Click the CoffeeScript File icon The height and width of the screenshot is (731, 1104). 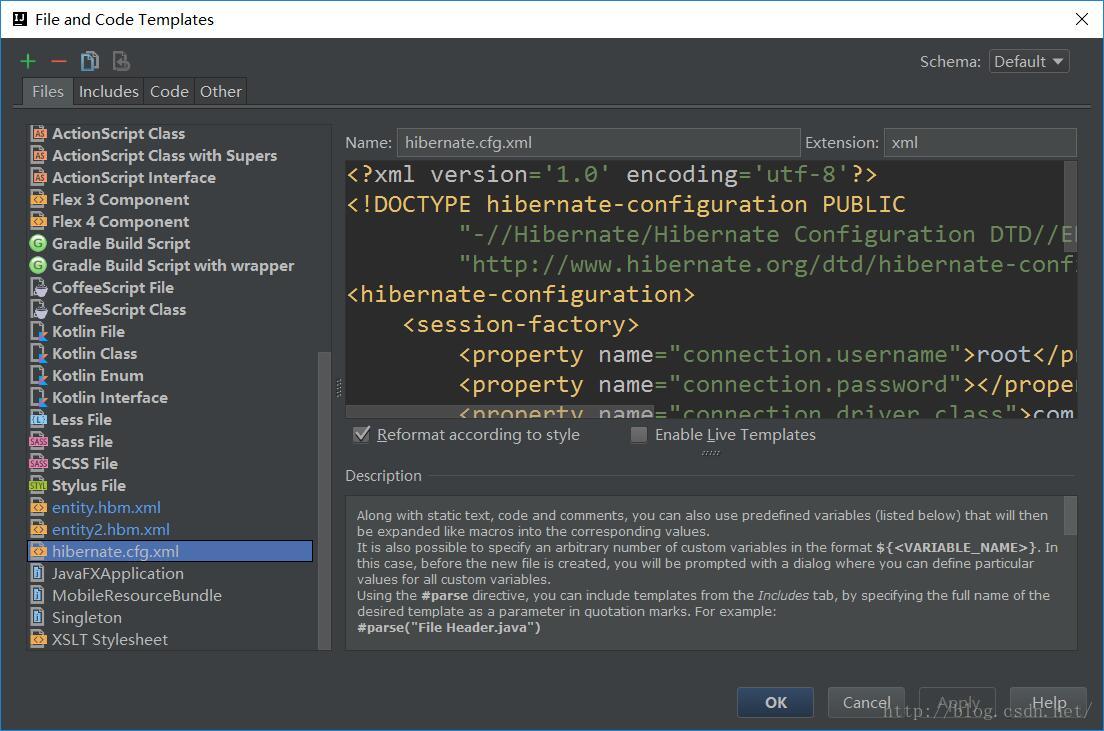click(39, 287)
